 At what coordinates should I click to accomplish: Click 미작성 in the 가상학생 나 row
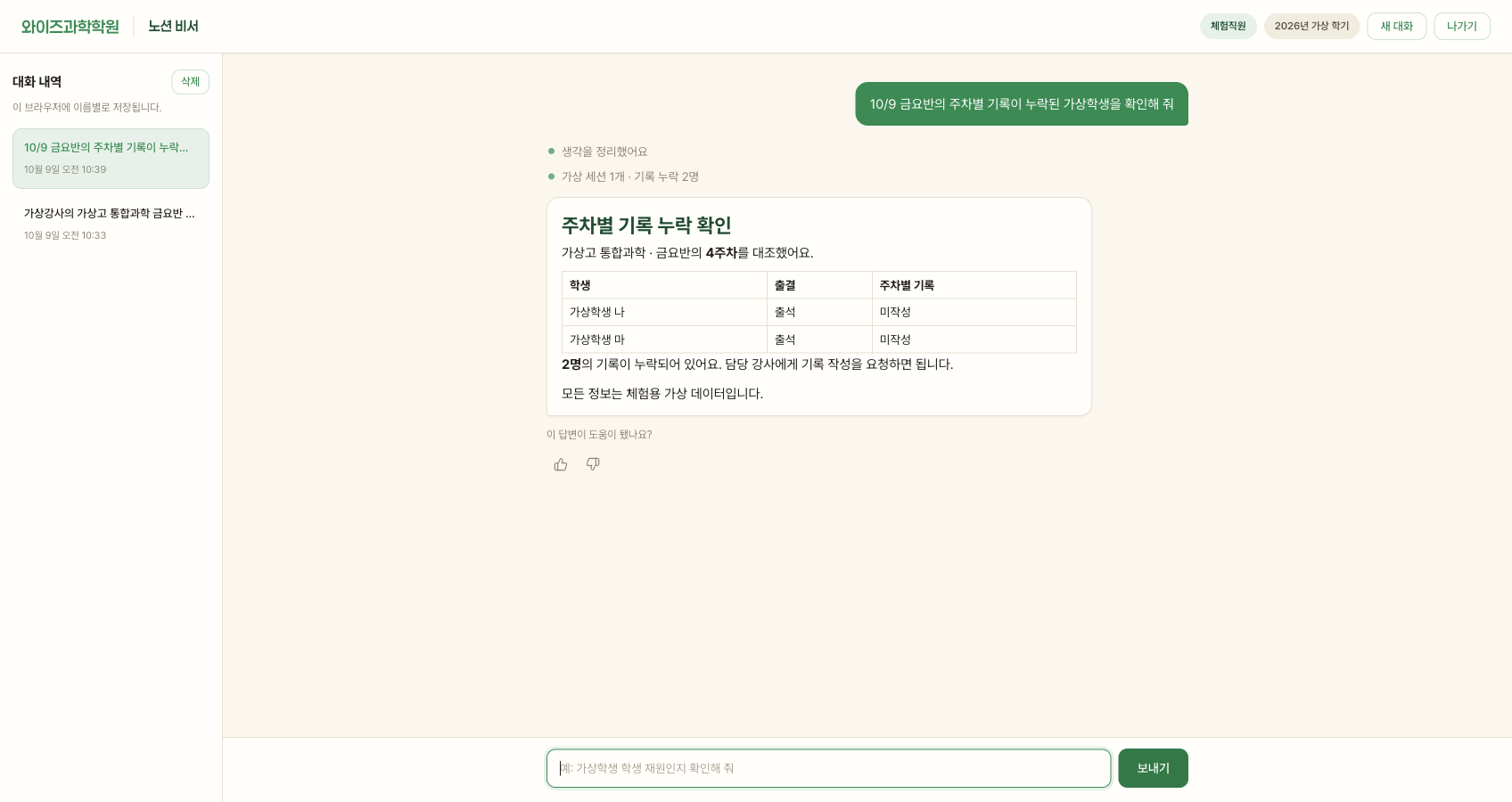(x=974, y=312)
